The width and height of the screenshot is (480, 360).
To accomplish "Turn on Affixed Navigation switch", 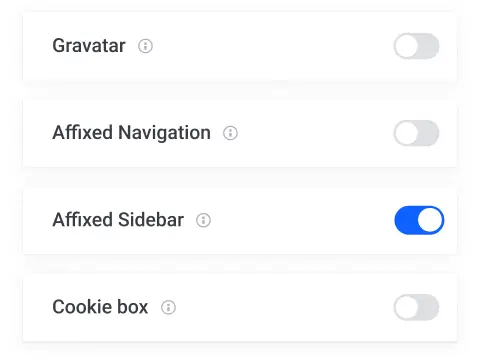I will pos(416,133).
